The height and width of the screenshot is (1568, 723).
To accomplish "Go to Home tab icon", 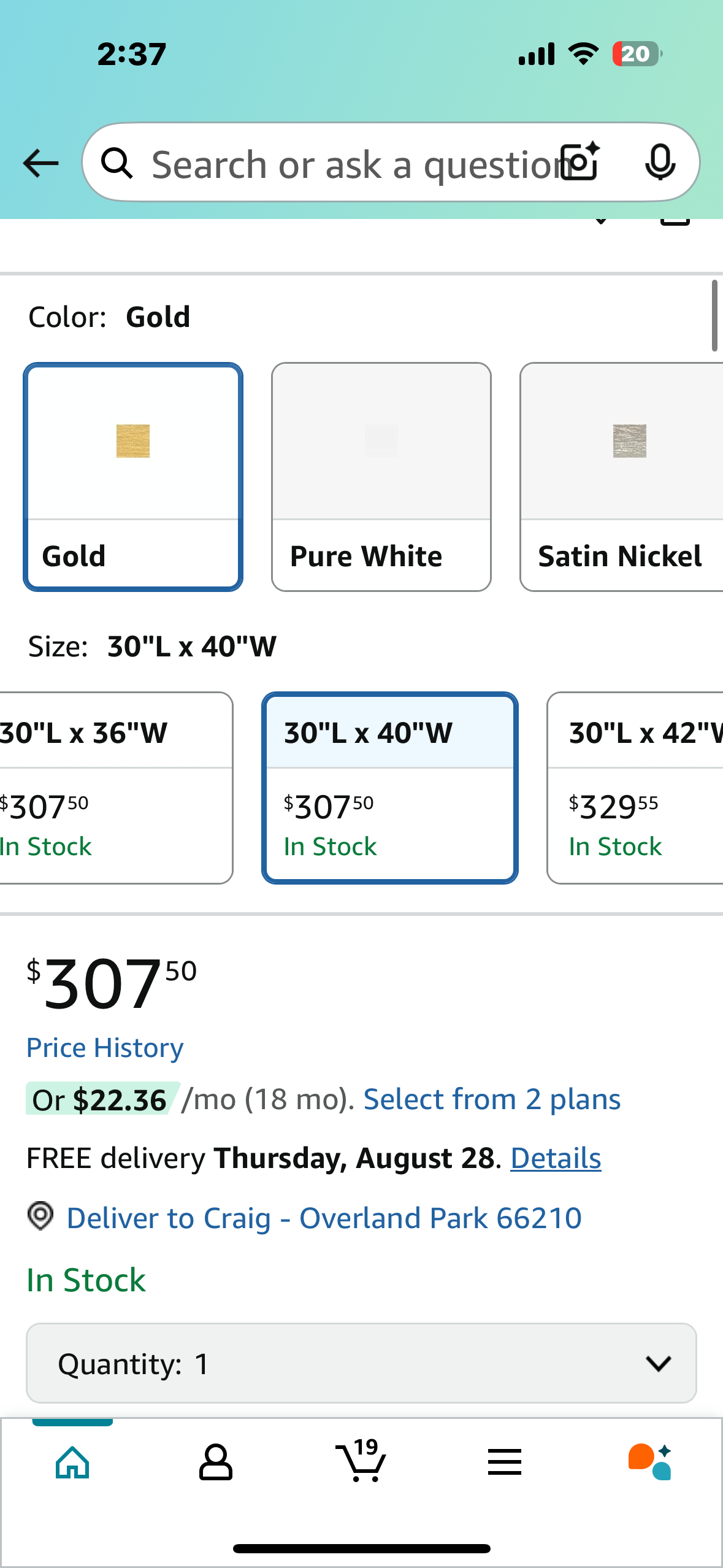I will (x=72, y=1462).
